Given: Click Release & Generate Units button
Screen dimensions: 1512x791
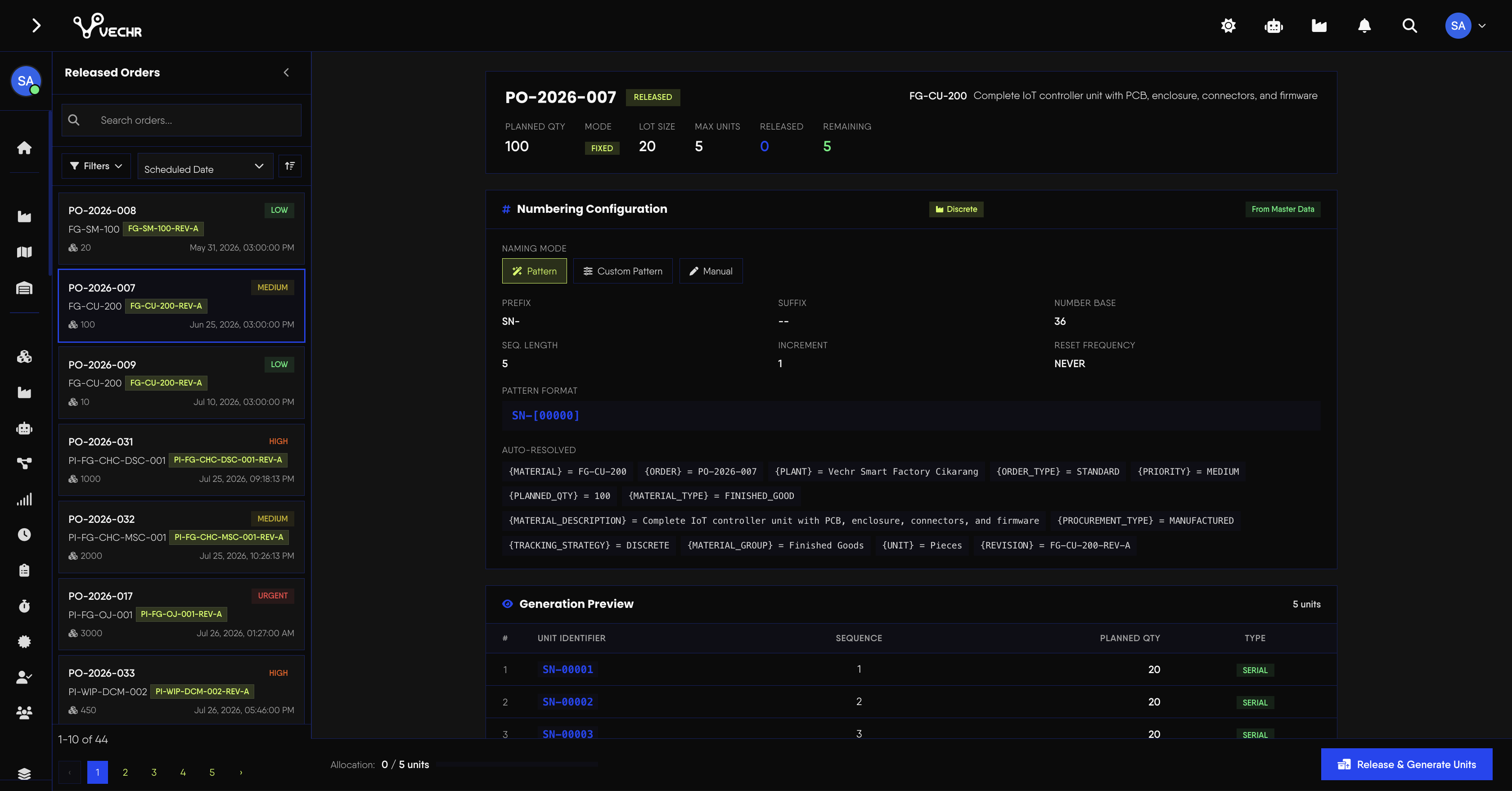Looking at the screenshot, I should pyautogui.click(x=1406, y=764).
